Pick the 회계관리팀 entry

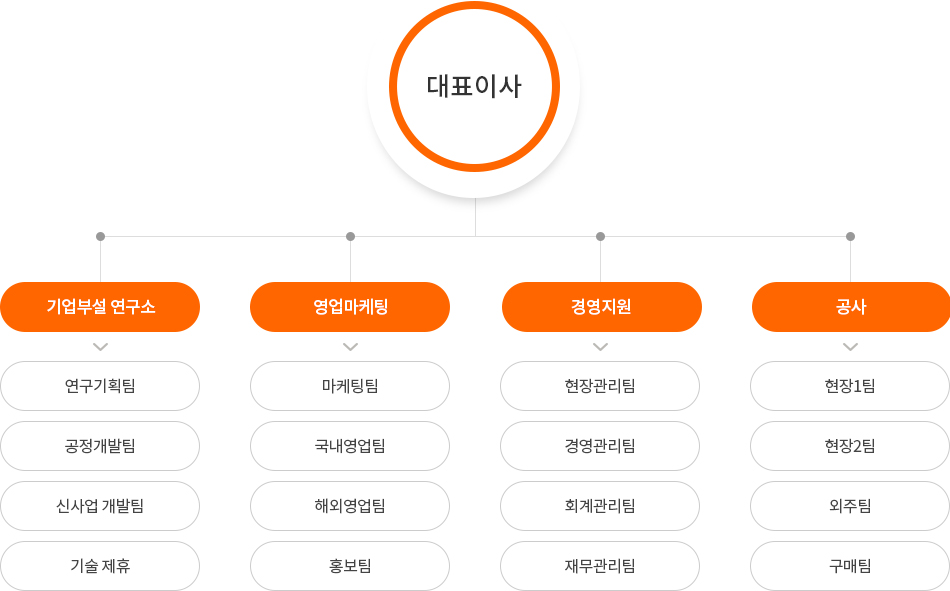pos(600,506)
